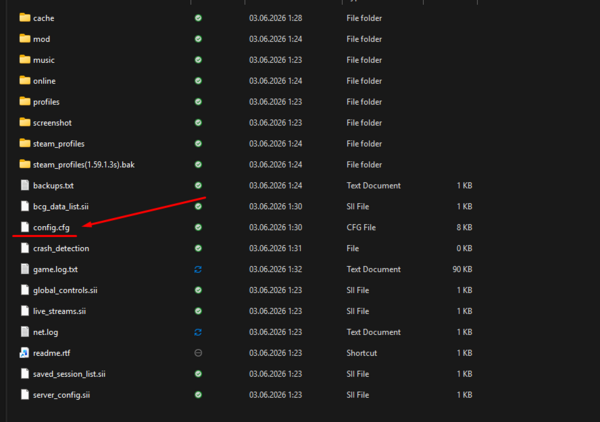Select the folder name steam_profiles(1.59.1.3s).bak

point(84,165)
